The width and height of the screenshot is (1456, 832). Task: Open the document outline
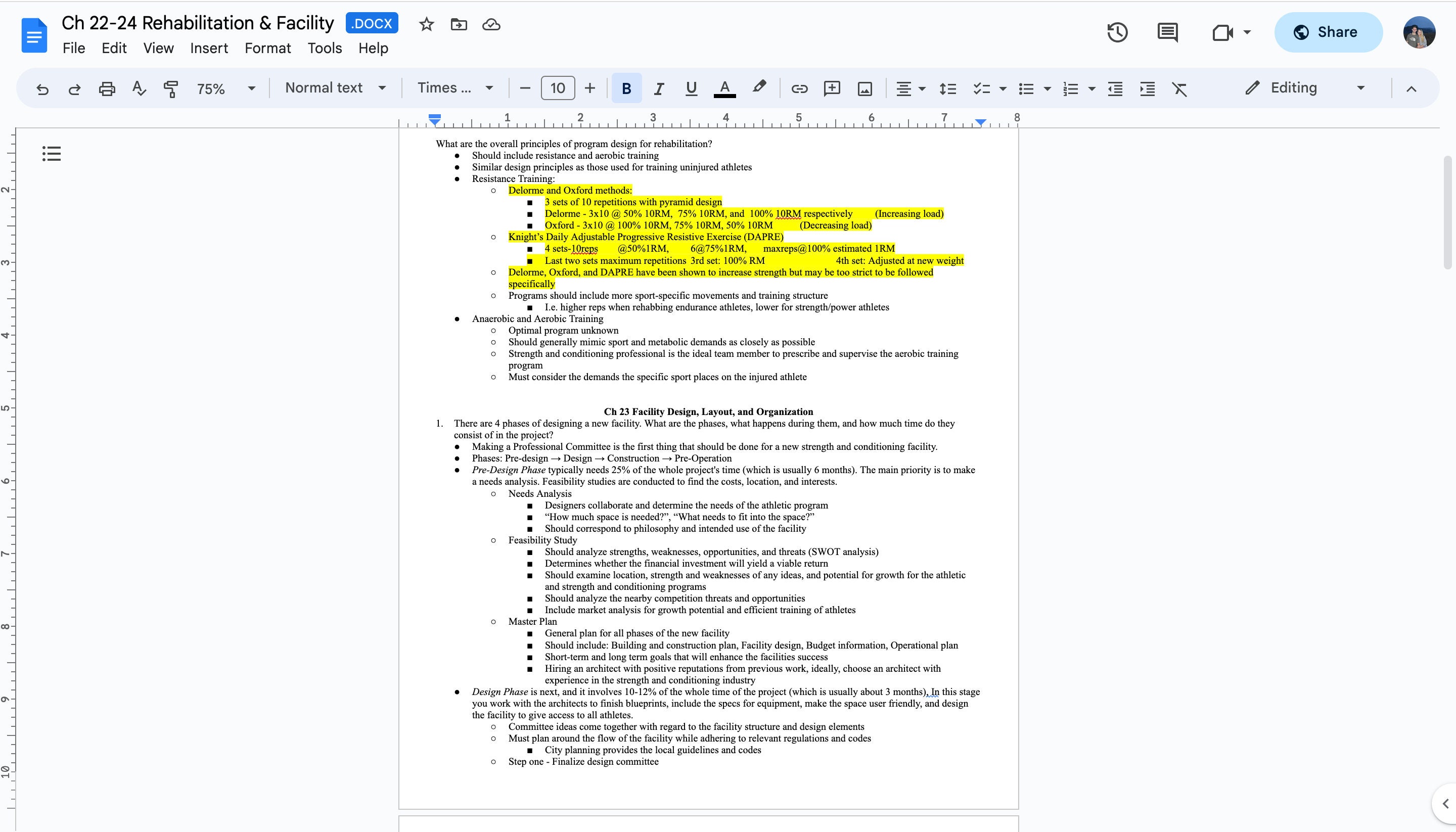coord(52,153)
